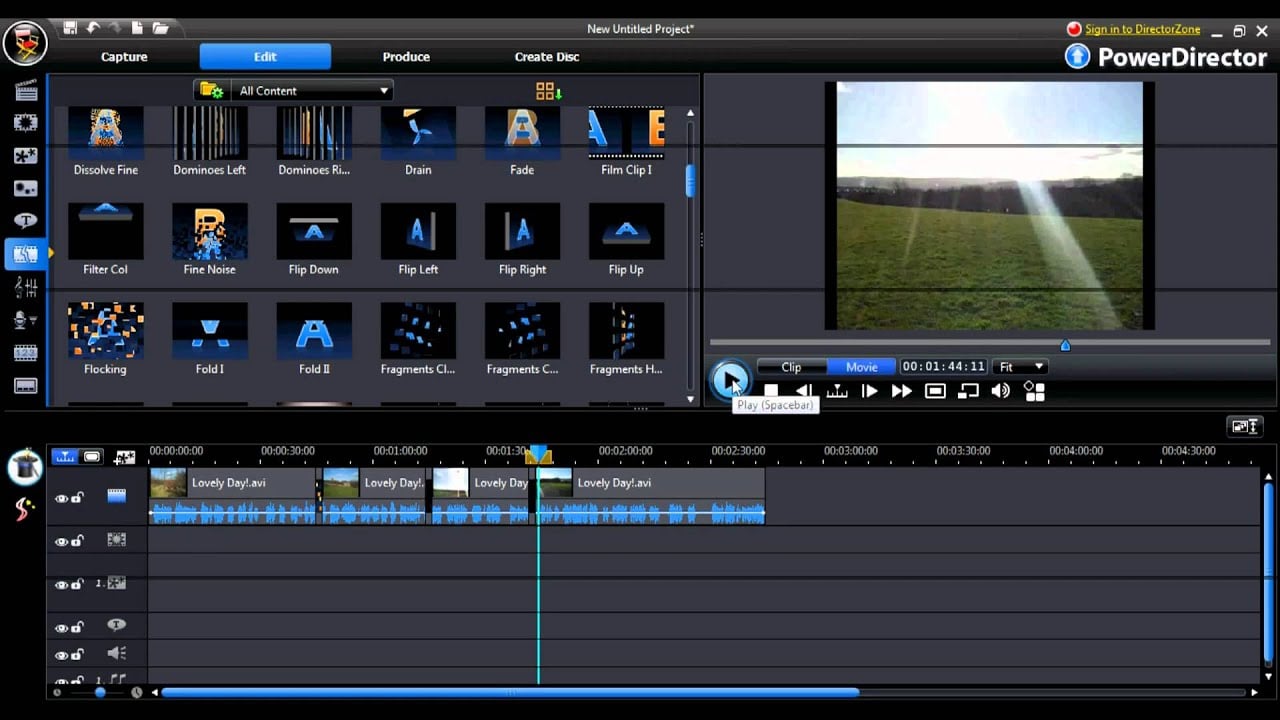
Task: Select the Fade transition thumbnail
Action: [522, 131]
